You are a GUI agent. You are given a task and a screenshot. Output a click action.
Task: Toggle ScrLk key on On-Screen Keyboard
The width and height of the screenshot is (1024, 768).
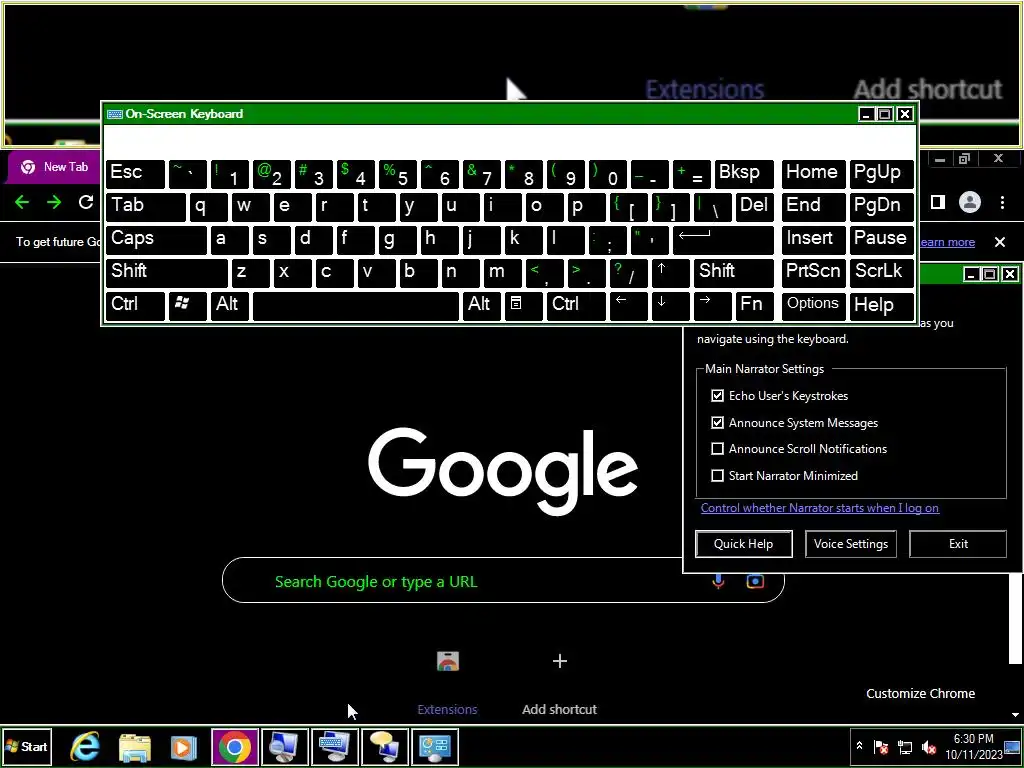coord(882,273)
